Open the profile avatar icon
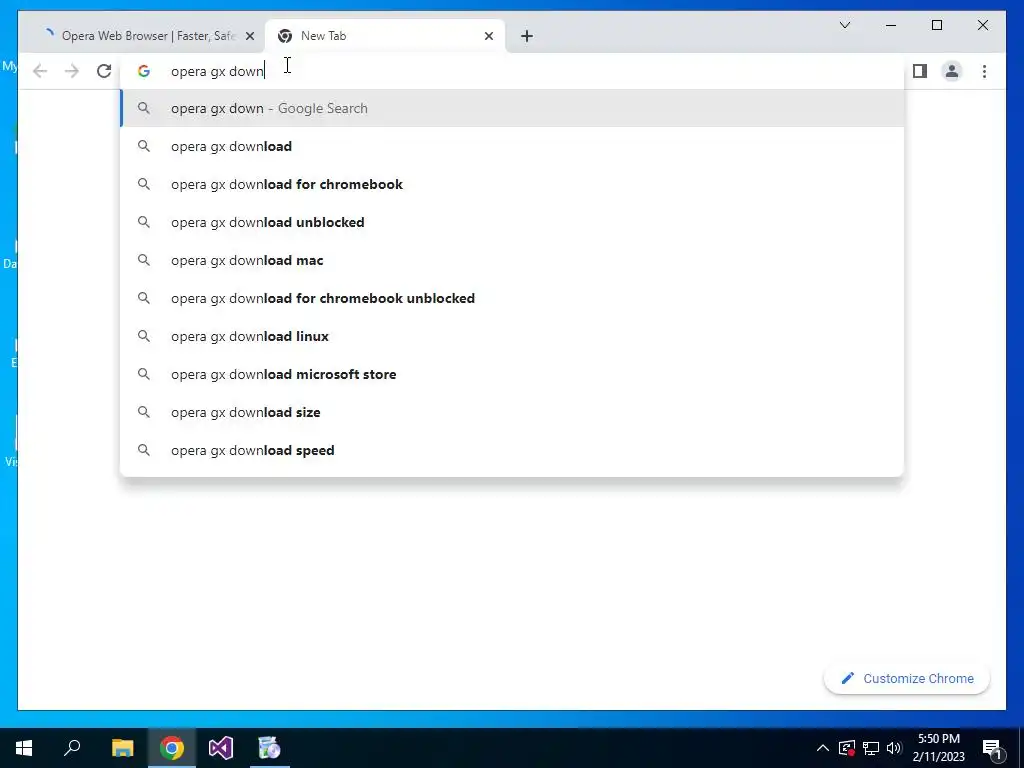 [952, 71]
